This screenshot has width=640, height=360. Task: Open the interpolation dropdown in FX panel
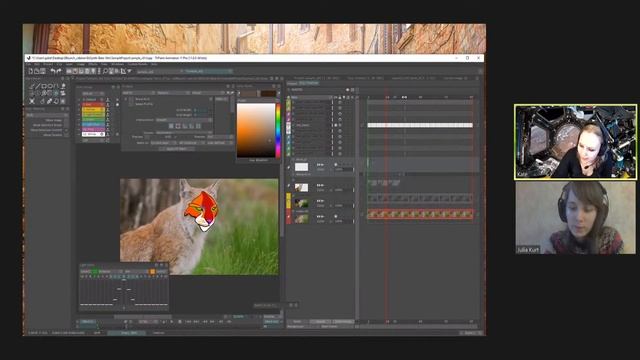[x=184, y=120]
